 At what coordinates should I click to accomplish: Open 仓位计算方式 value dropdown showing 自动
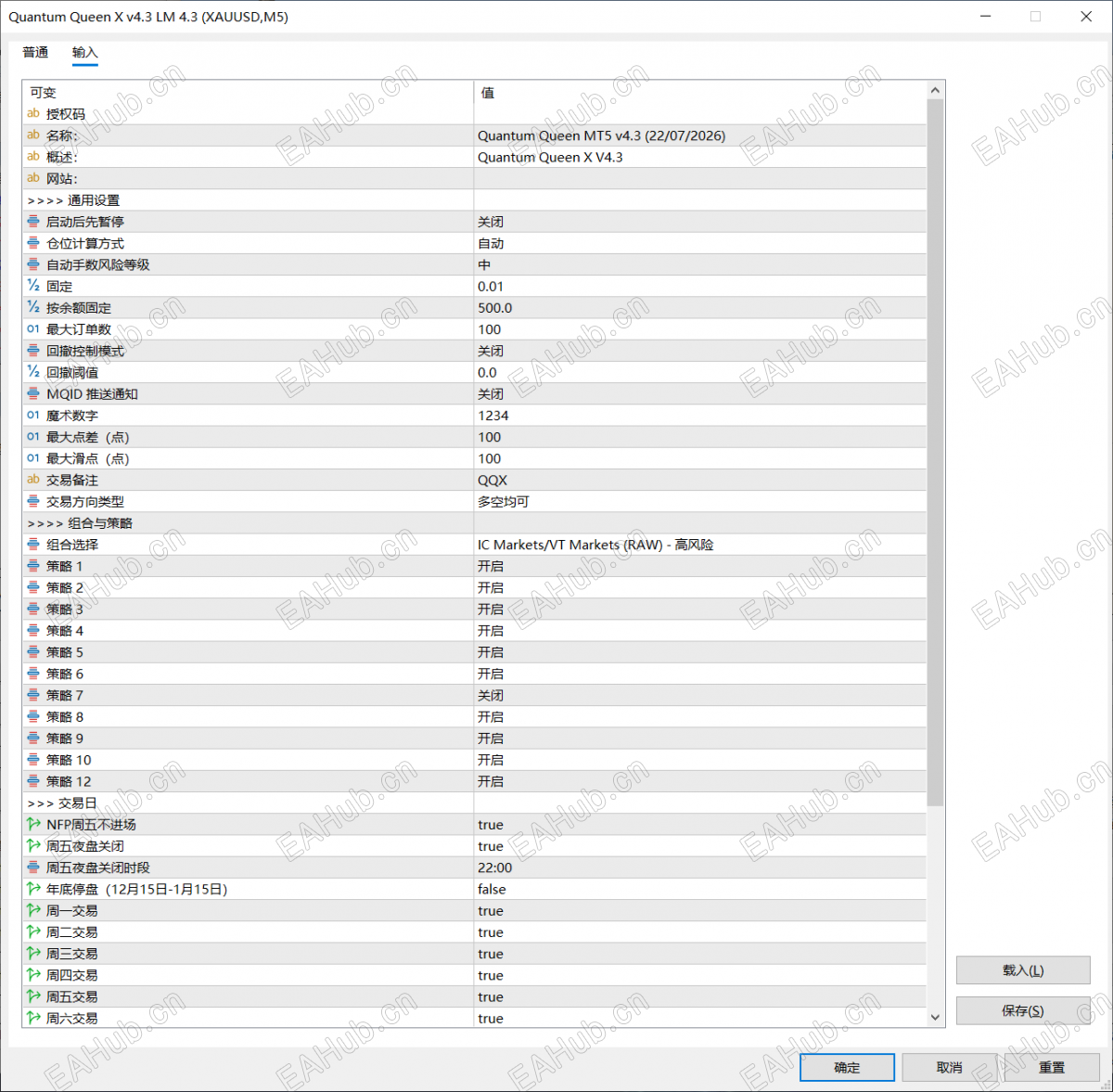click(699, 243)
